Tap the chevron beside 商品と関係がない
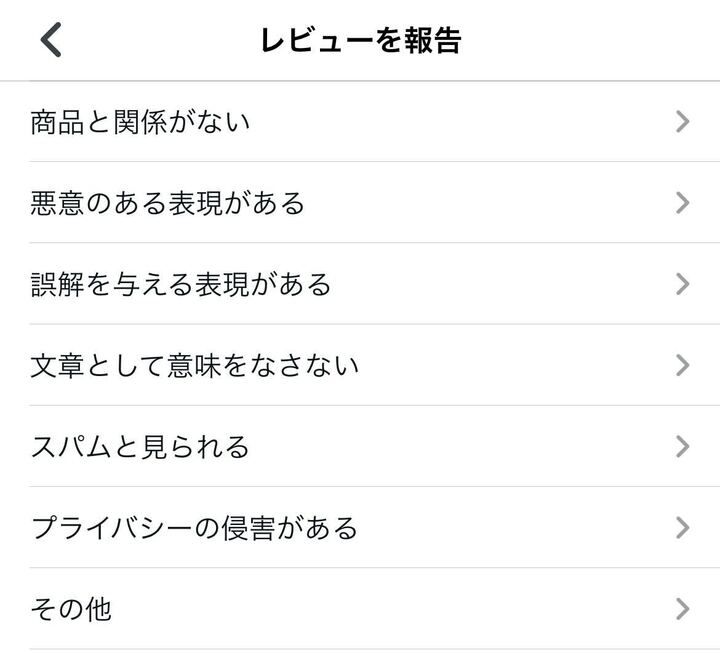 click(683, 122)
